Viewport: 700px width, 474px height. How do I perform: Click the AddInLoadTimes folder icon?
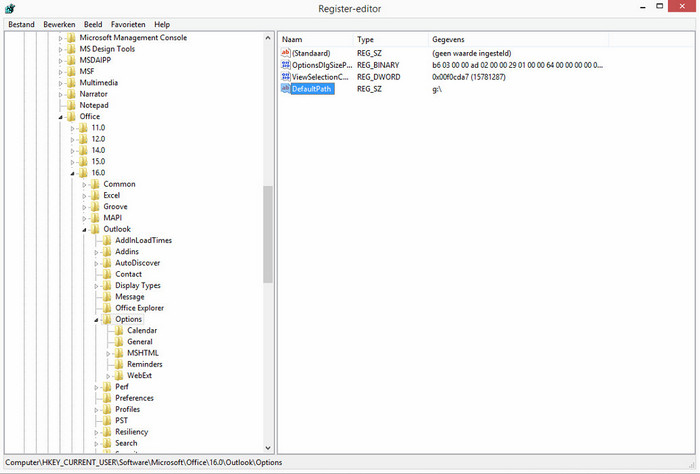click(107, 241)
